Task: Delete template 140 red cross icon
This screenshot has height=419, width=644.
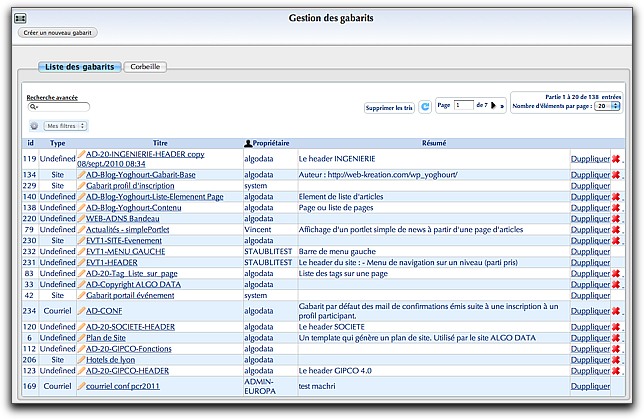Action: pos(616,197)
